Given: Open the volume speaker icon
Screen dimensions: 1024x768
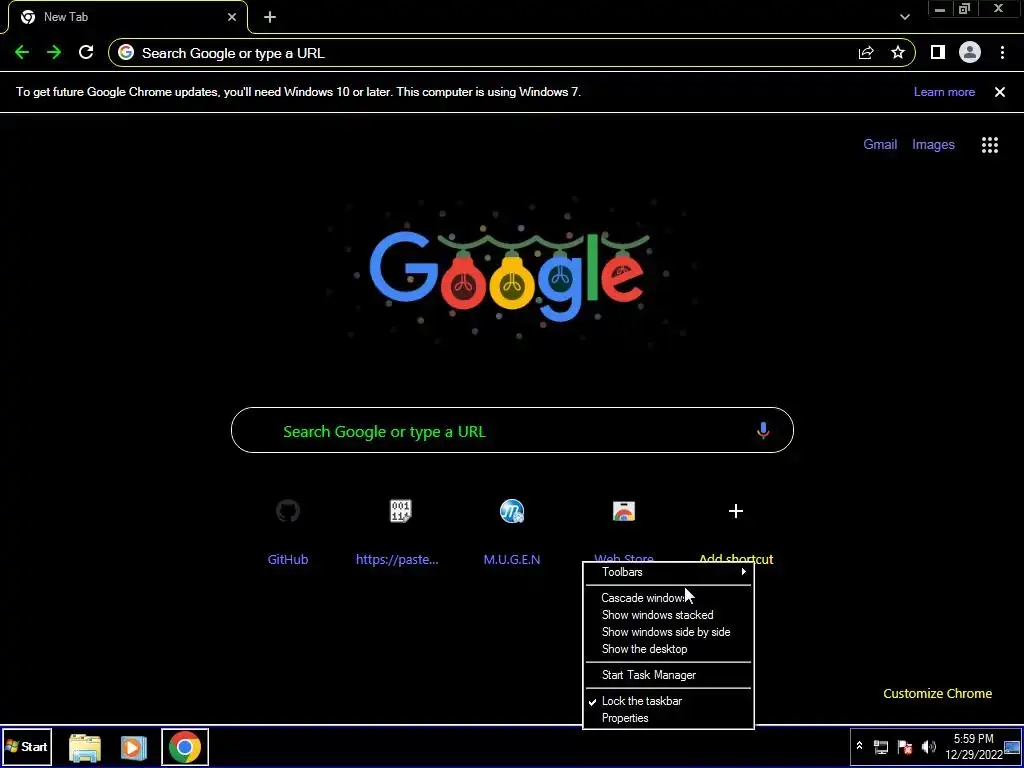Looking at the screenshot, I should [928, 747].
